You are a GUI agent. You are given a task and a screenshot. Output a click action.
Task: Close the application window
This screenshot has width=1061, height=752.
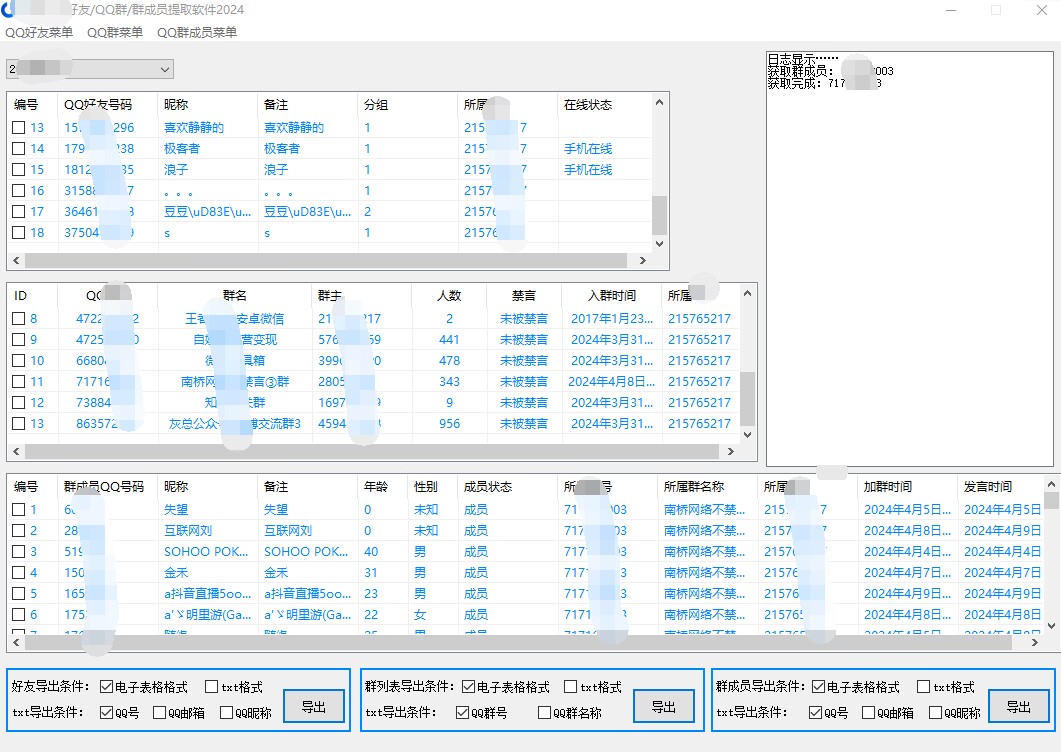[1042, 10]
